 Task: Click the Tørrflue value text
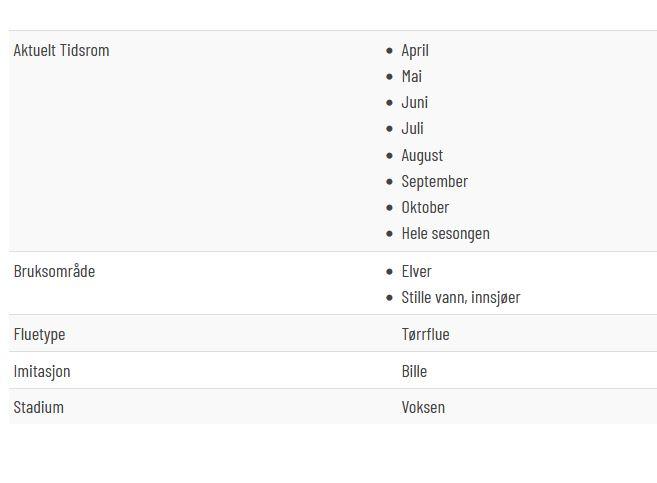pyautogui.click(x=425, y=334)
